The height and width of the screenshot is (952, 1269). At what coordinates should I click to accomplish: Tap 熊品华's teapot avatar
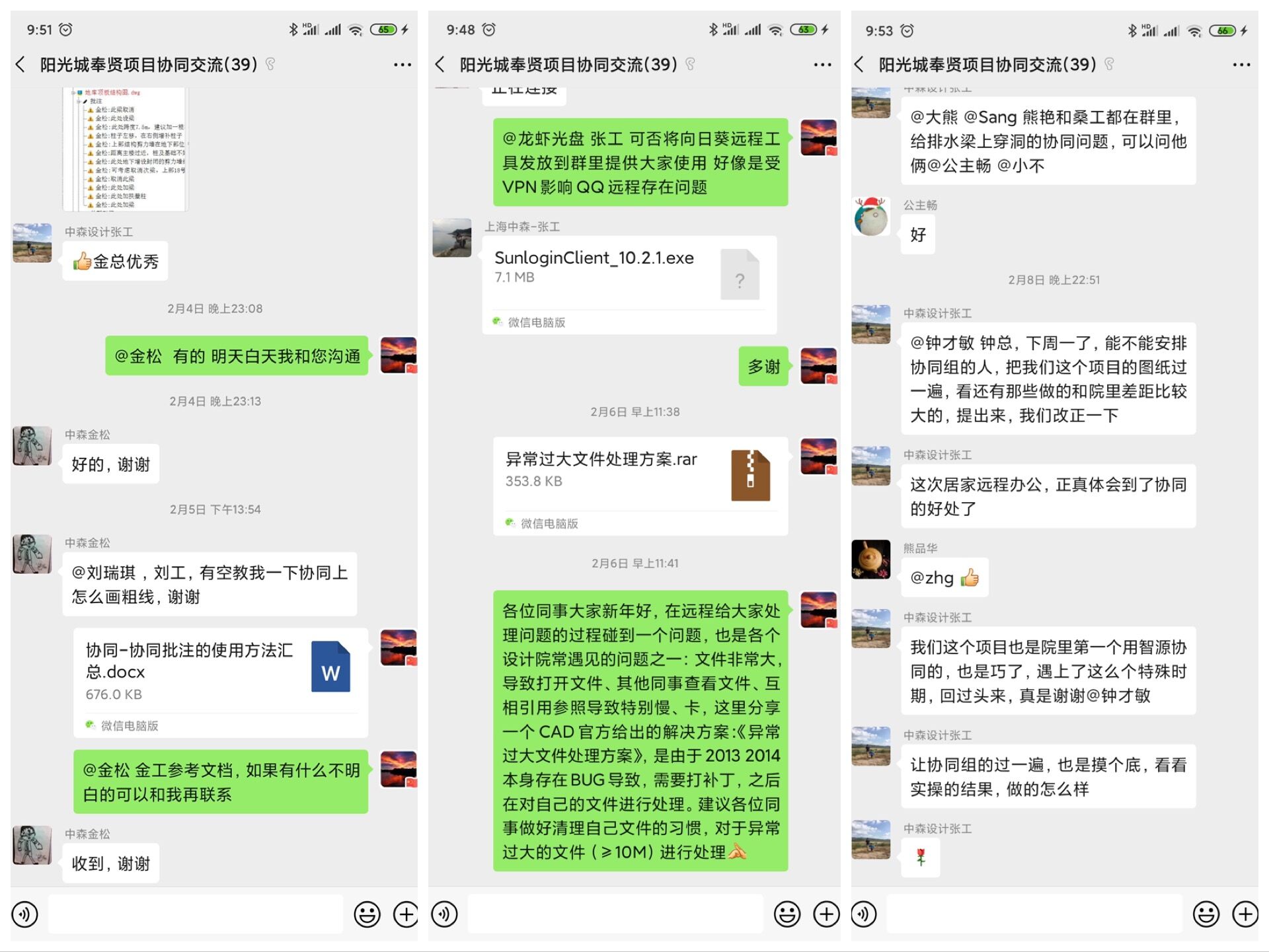click(x=871, y=559)
